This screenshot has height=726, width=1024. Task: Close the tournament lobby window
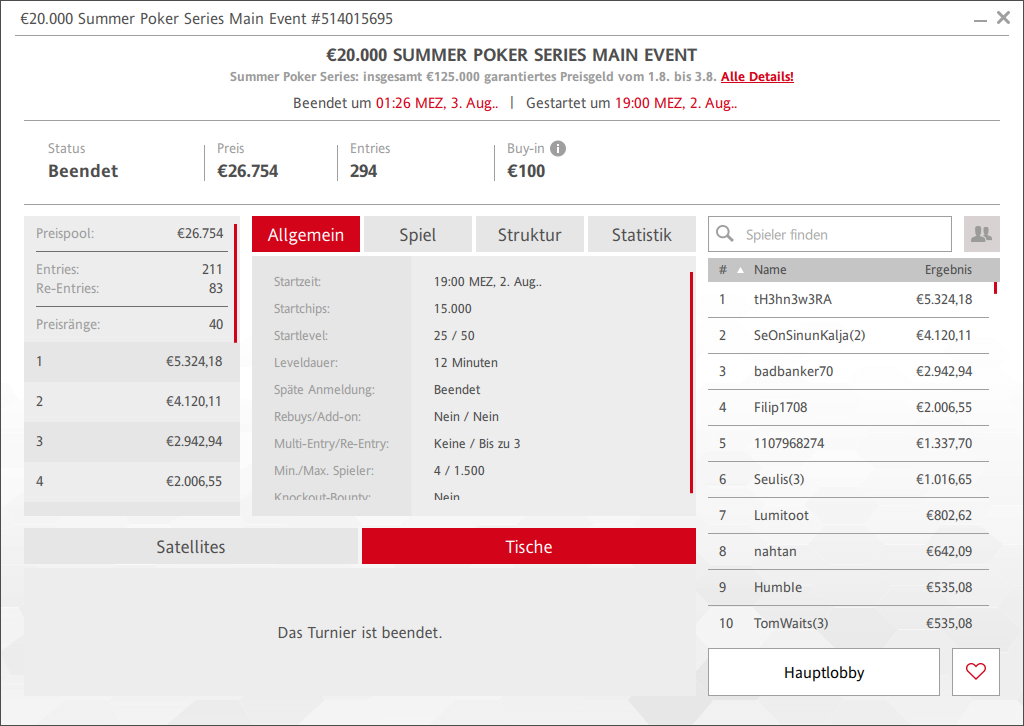point(1003,18)
